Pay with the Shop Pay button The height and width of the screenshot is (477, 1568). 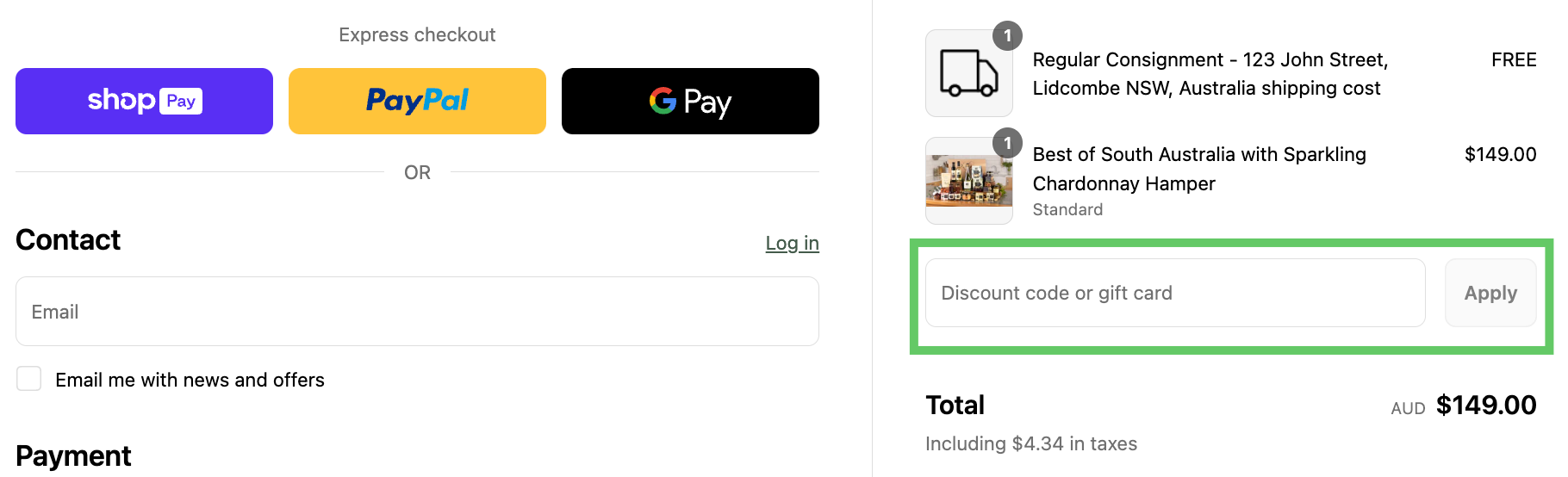(144, 102)
